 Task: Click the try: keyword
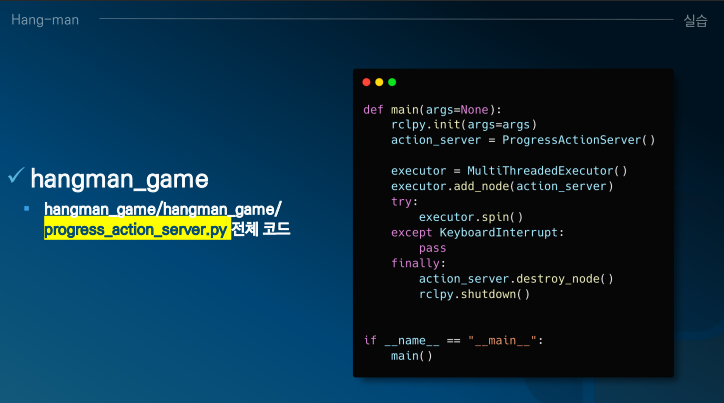point(404,202)
